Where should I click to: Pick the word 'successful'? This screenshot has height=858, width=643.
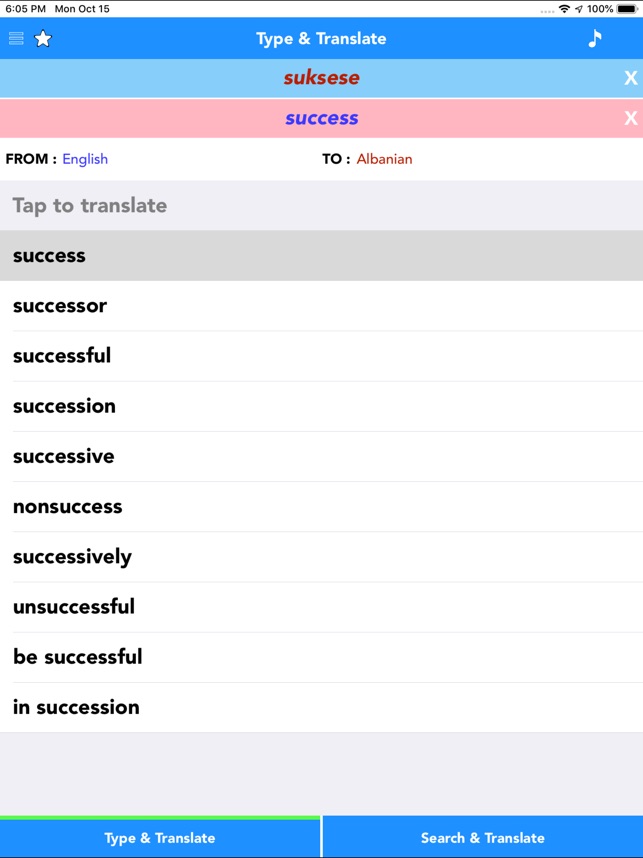[x=321, y=356]
